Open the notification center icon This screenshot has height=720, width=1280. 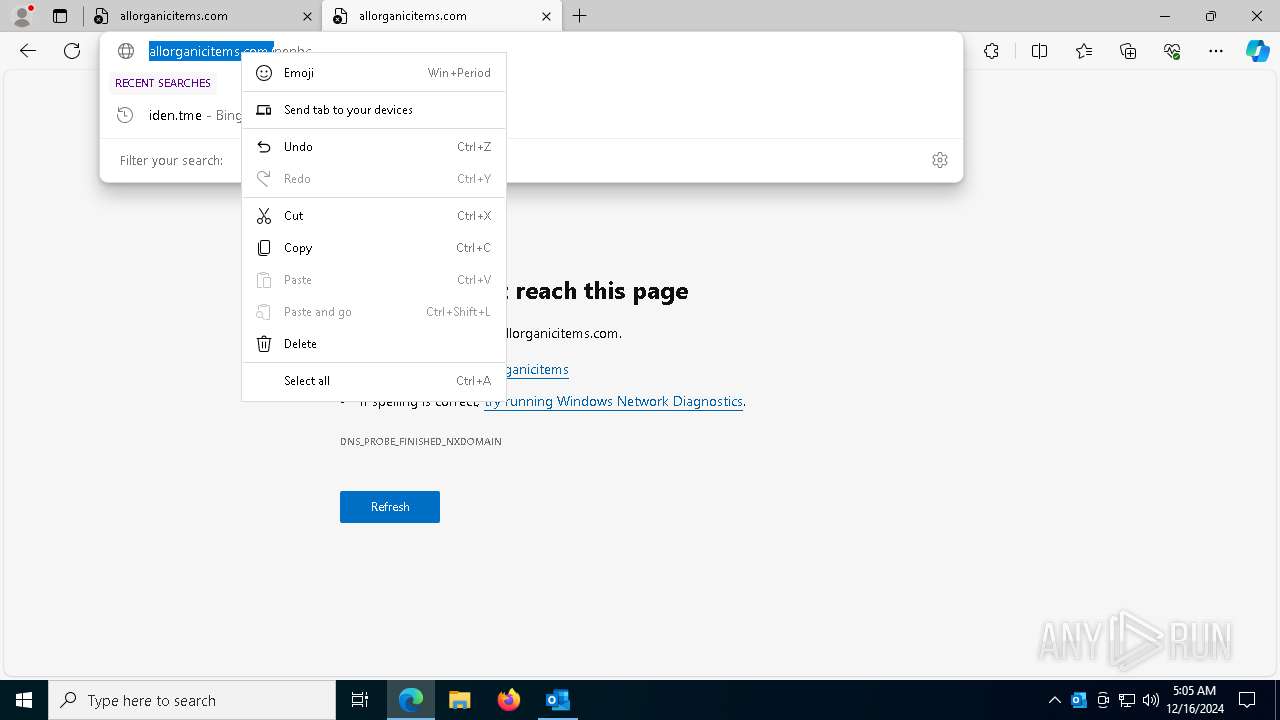(1247, 700)
